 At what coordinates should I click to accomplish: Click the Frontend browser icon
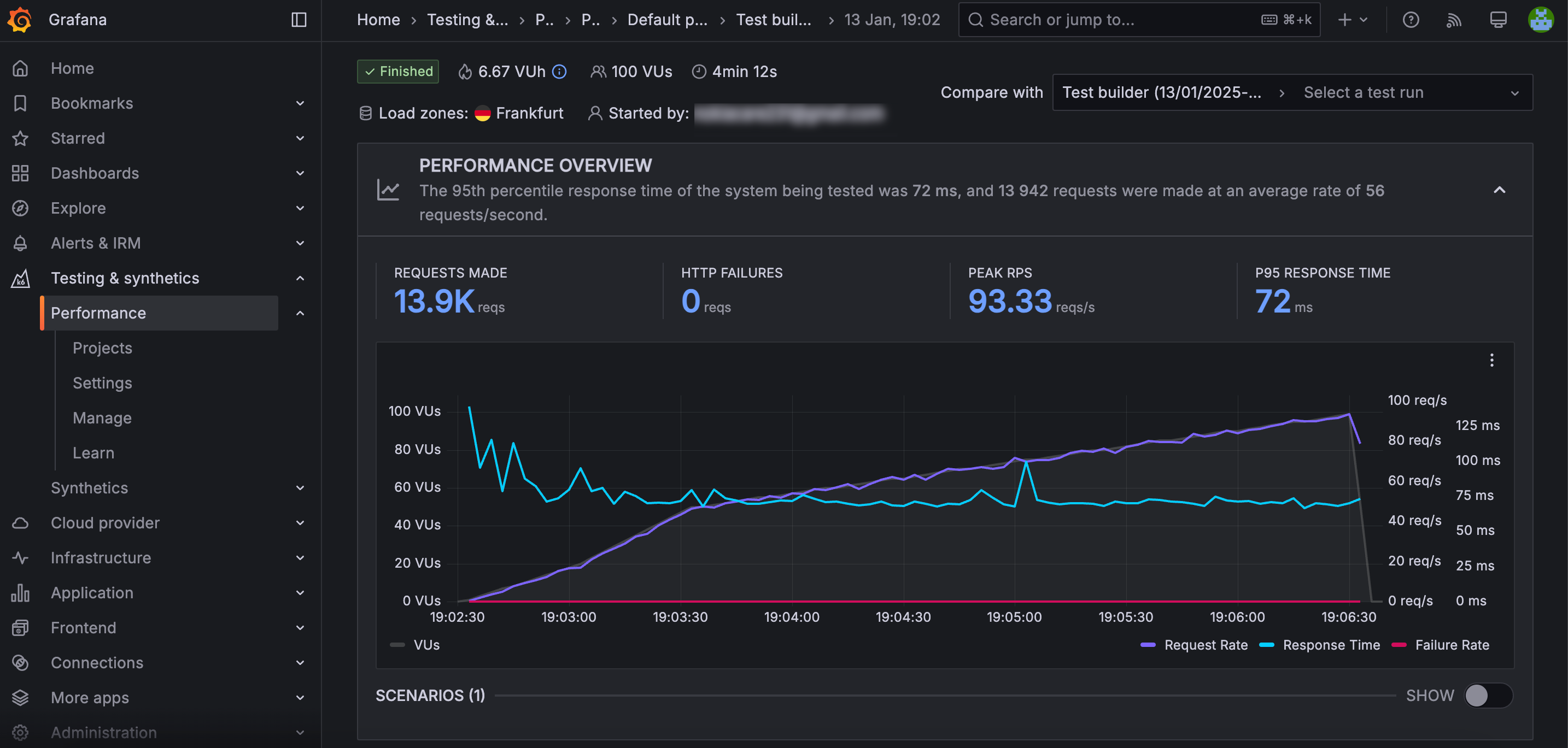coord(20,628)
